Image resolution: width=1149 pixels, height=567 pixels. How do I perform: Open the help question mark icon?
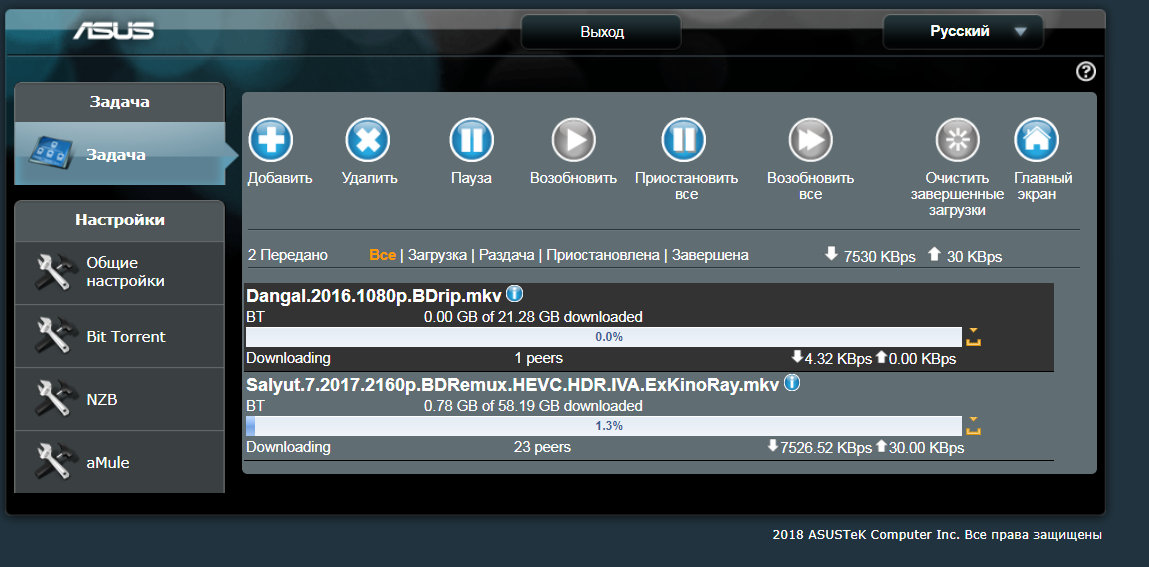(1086, 71)
